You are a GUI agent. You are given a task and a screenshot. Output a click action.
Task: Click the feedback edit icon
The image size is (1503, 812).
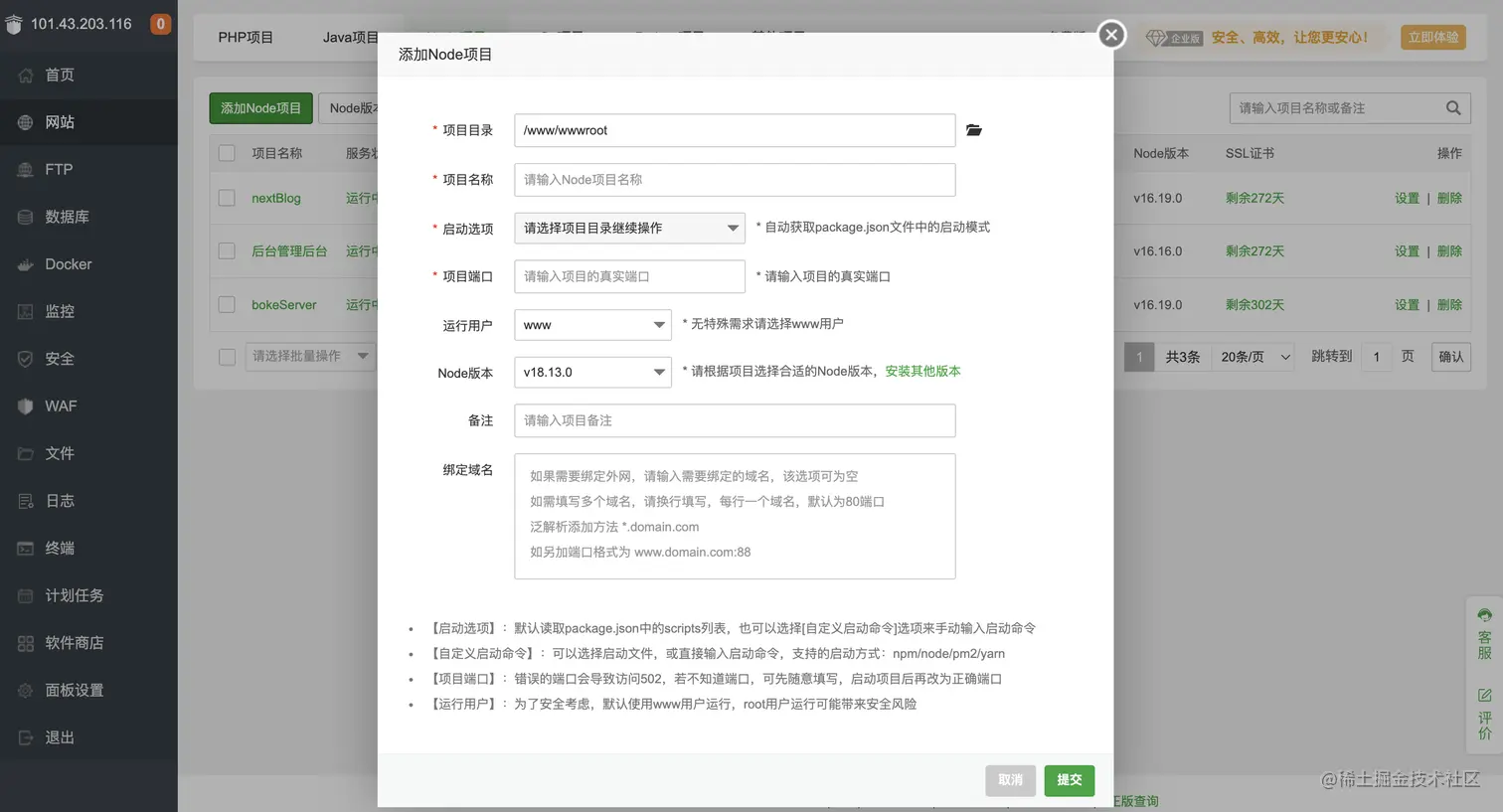click(1484, 695)
